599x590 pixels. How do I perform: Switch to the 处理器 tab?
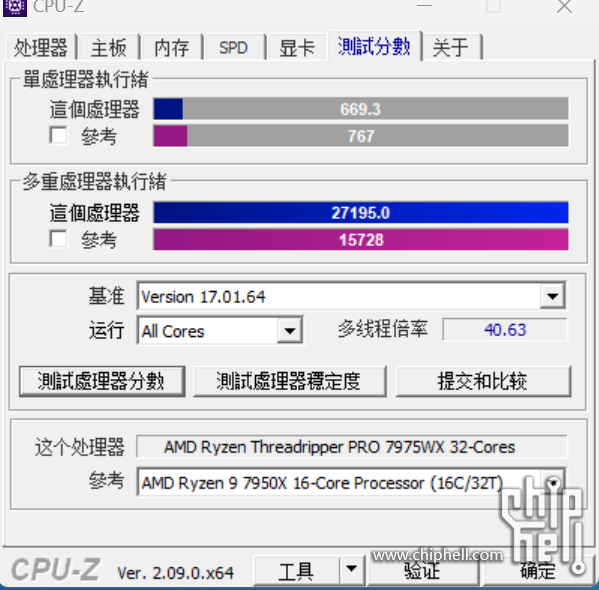40,48
